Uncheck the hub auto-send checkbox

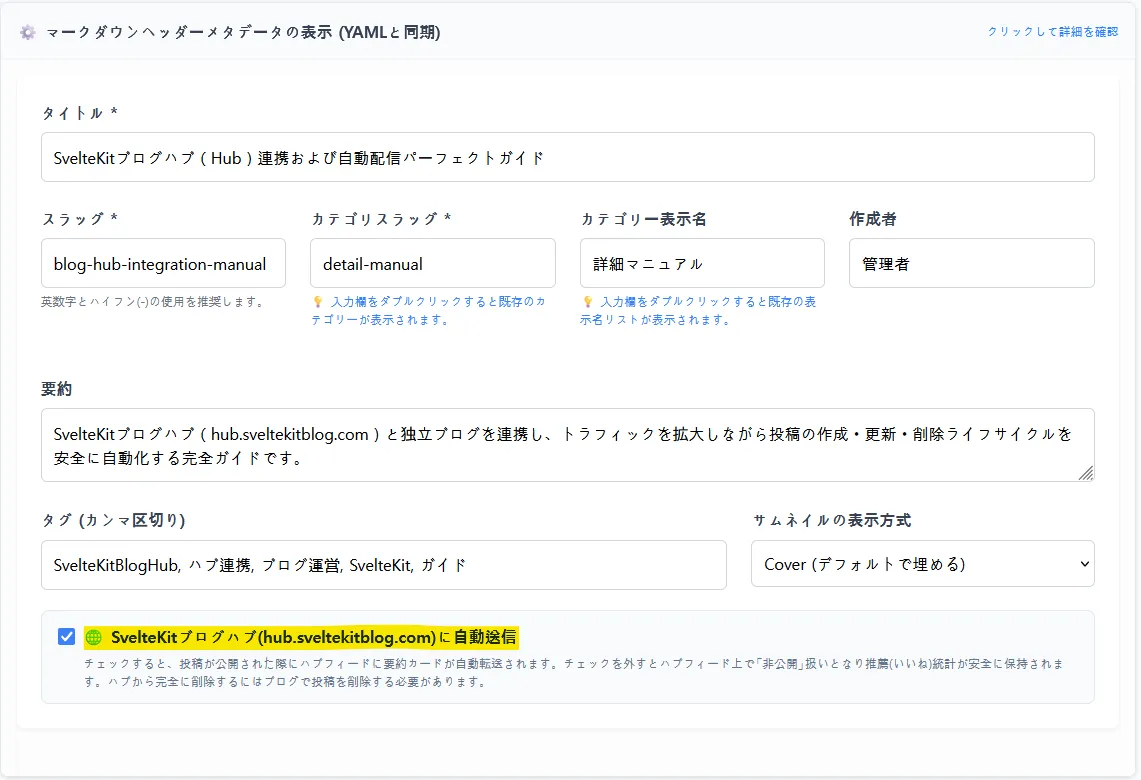coord(66,637)
